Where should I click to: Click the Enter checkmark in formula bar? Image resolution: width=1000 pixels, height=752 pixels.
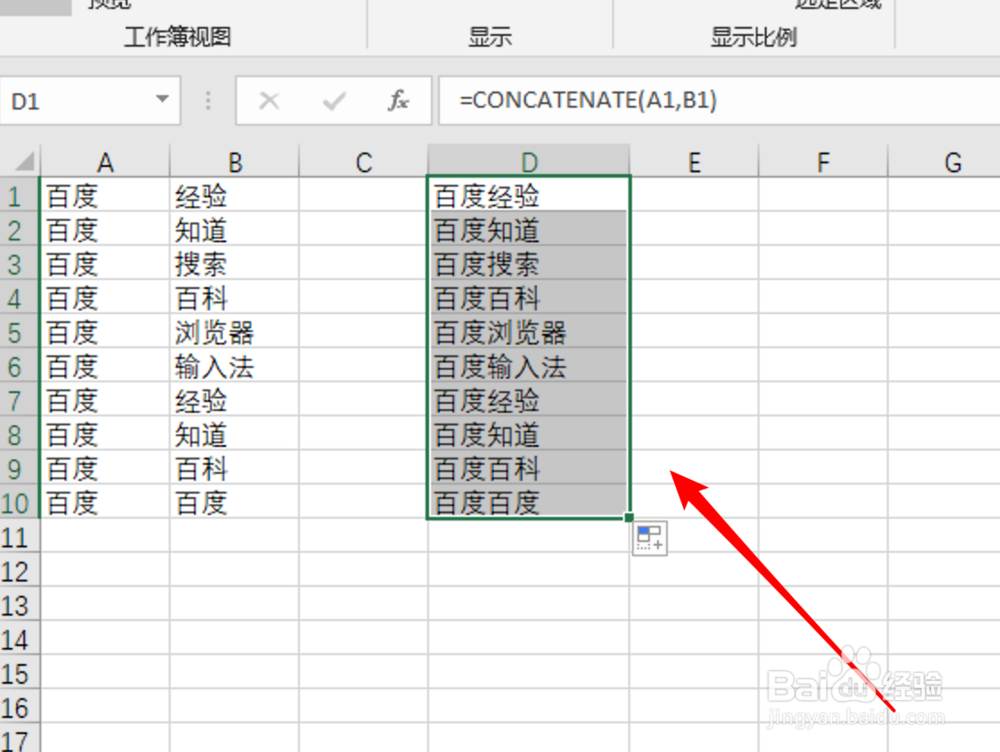[x=334, y=100]
